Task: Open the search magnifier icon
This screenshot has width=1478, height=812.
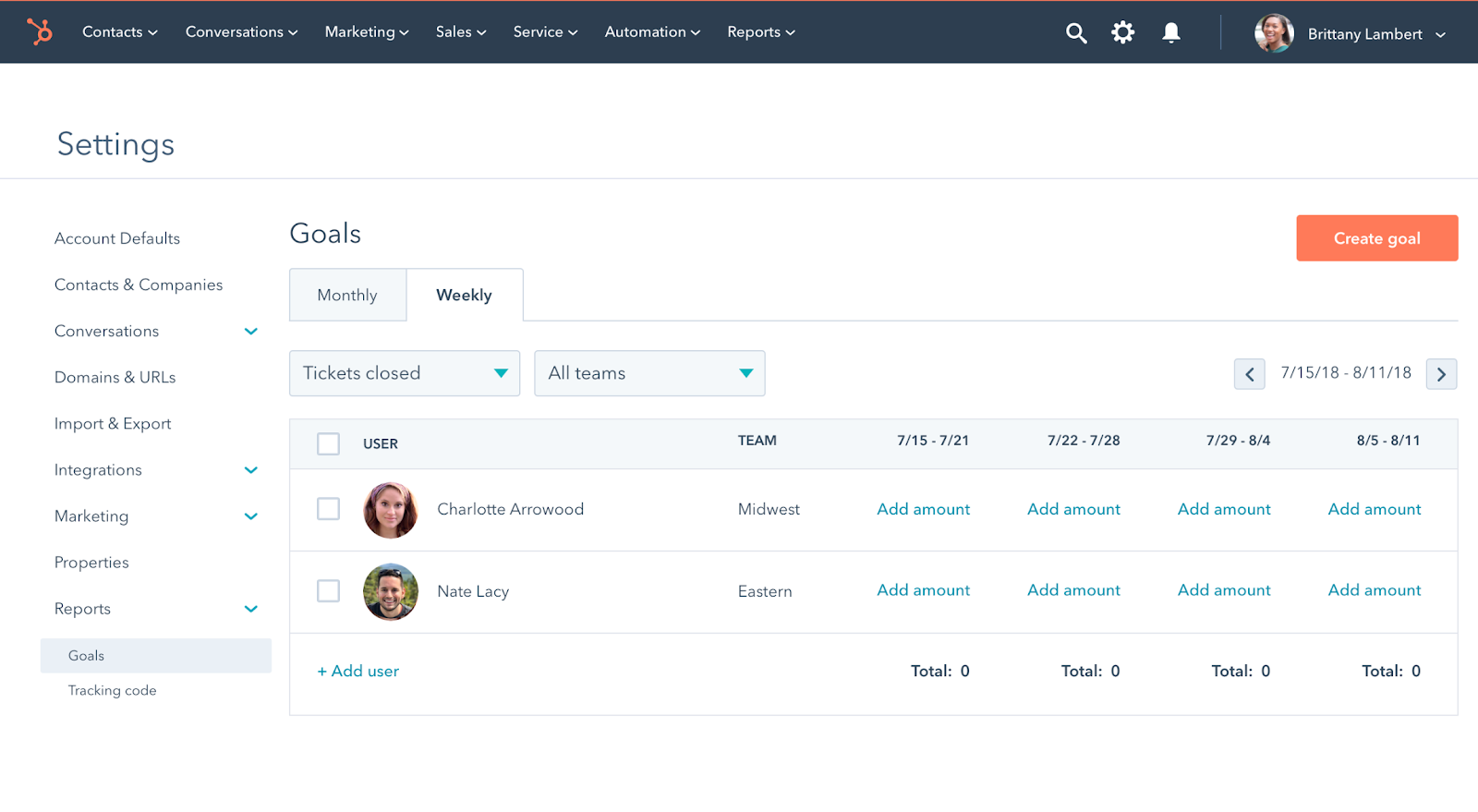Action: 1075,33
